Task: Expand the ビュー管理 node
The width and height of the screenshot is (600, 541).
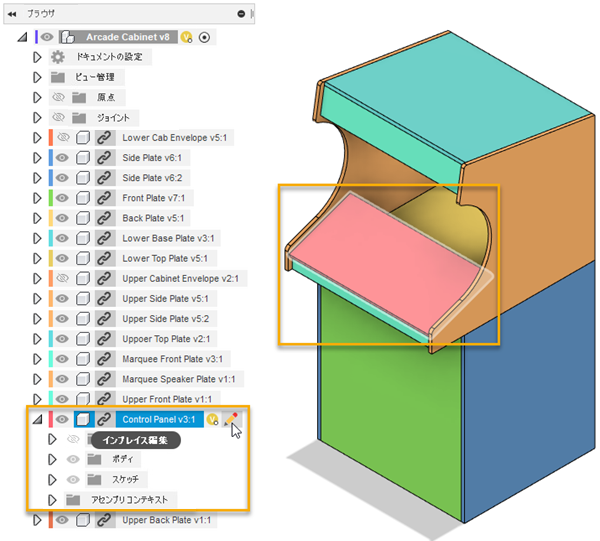Action: [37, 77]
